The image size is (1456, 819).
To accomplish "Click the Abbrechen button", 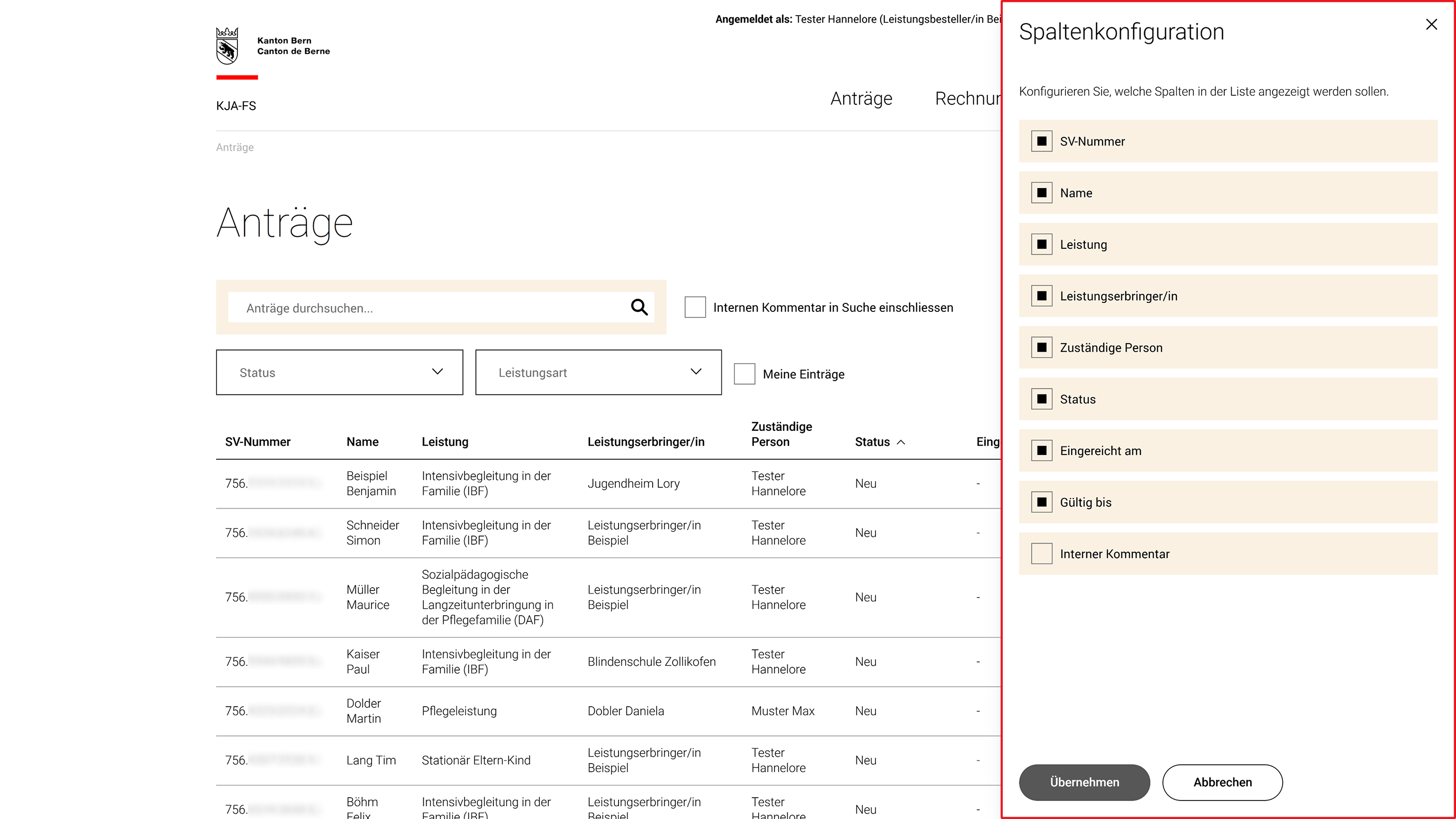I will coord(1222,782).
